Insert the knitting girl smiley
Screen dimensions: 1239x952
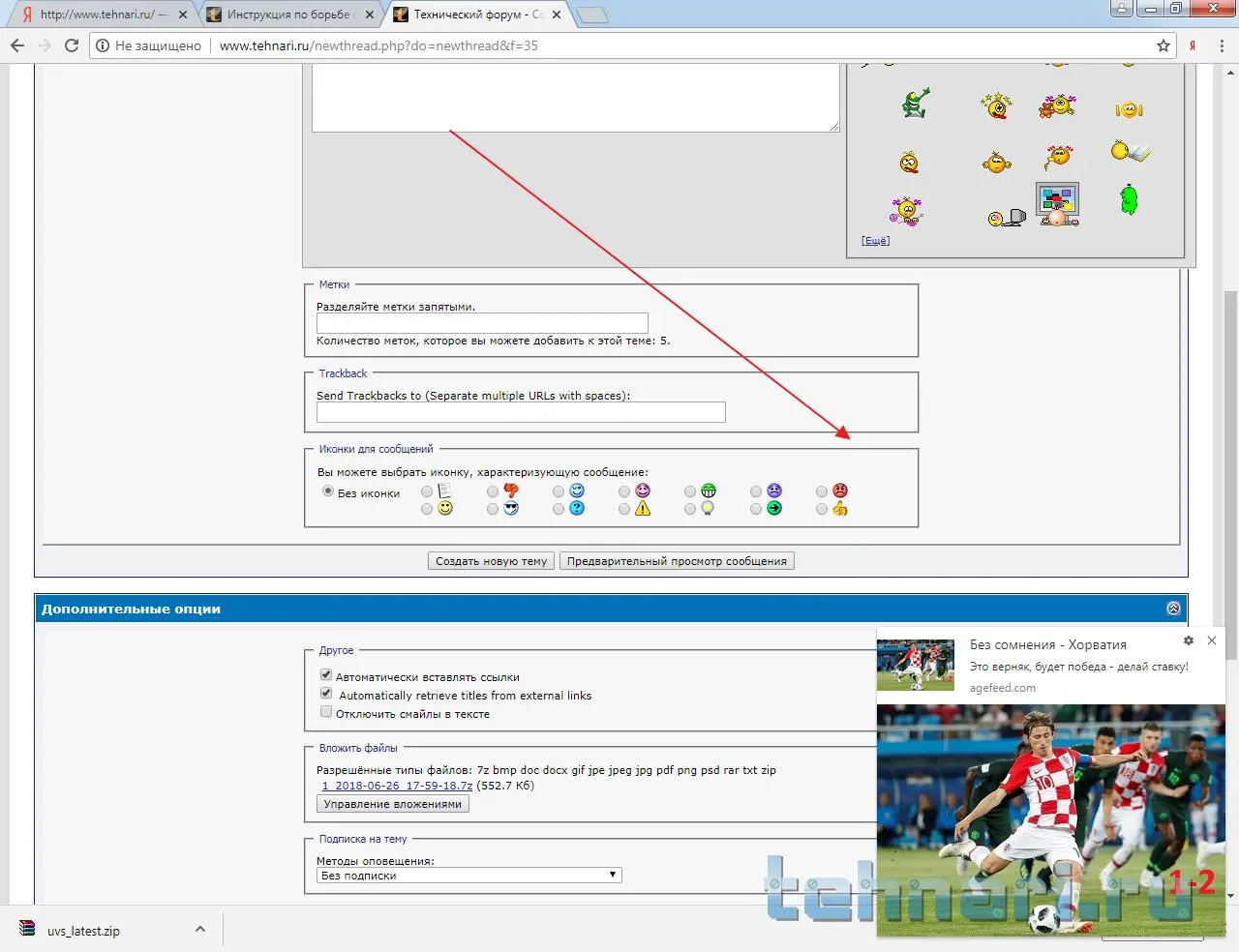point(907,210)
